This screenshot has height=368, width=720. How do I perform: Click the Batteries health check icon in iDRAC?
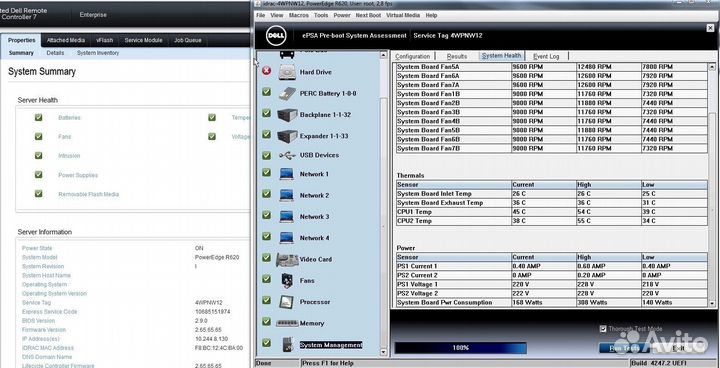[39, 118]
